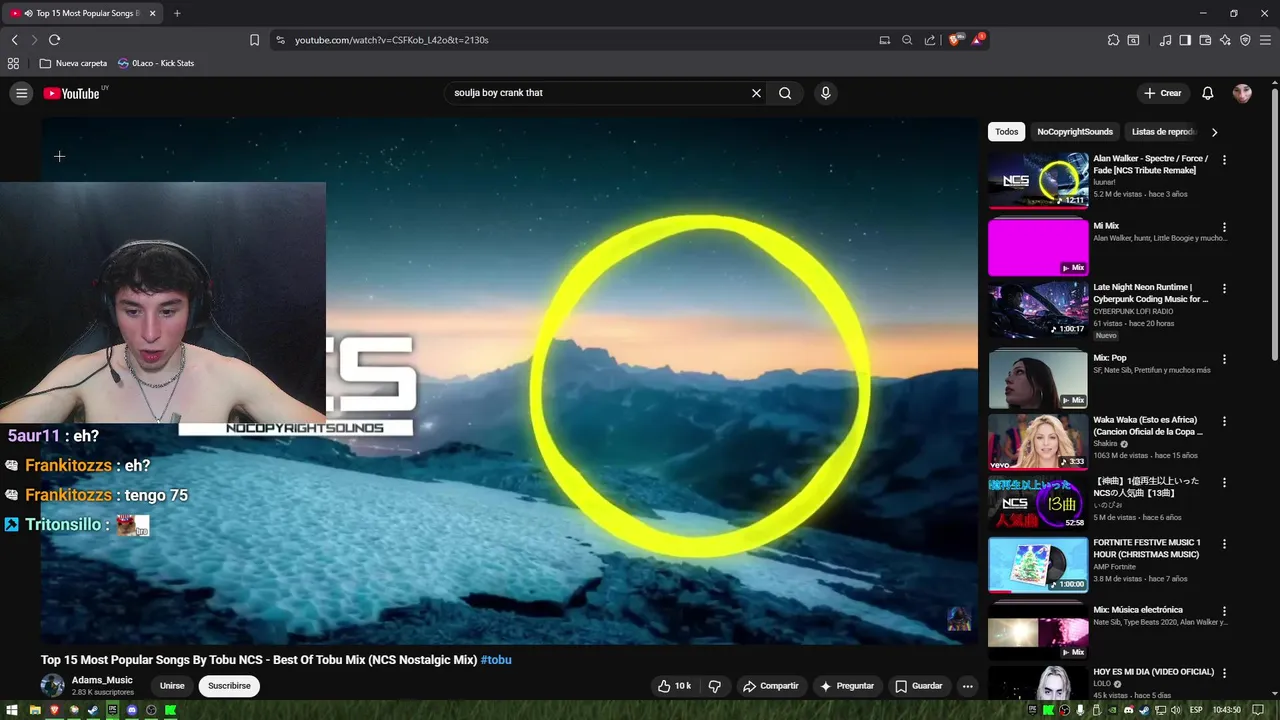Open the three-dot more actions menu

(967, 686)
